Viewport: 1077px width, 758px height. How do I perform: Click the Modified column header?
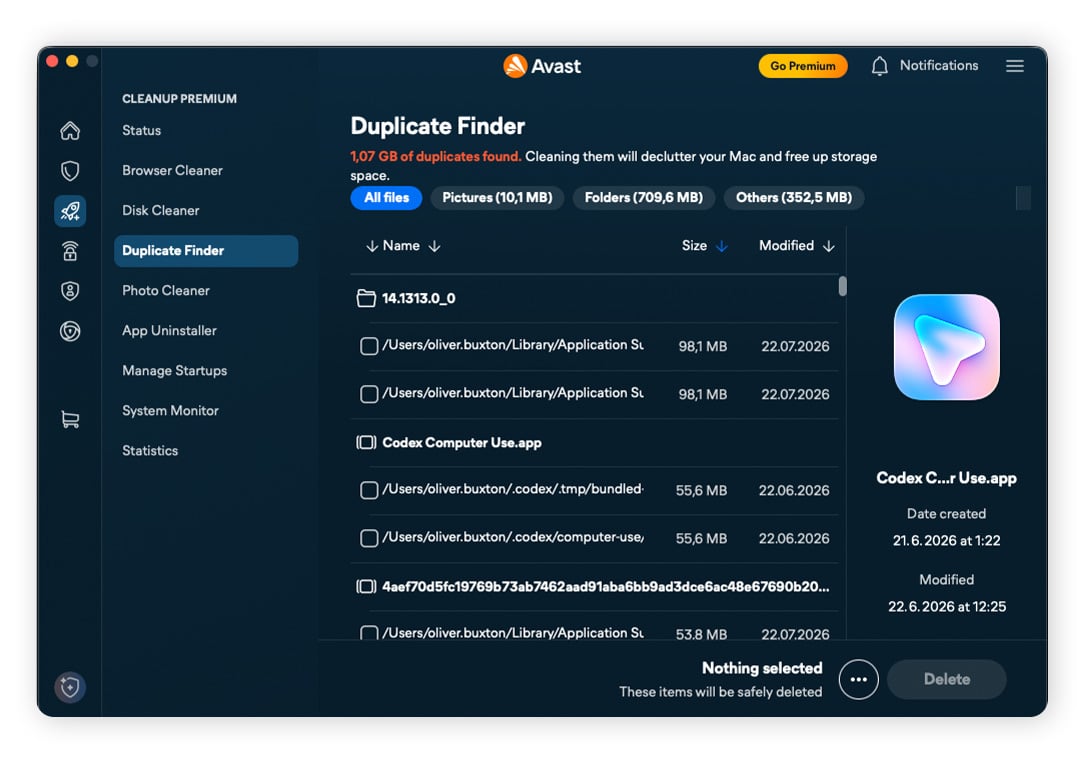point(786,246)
